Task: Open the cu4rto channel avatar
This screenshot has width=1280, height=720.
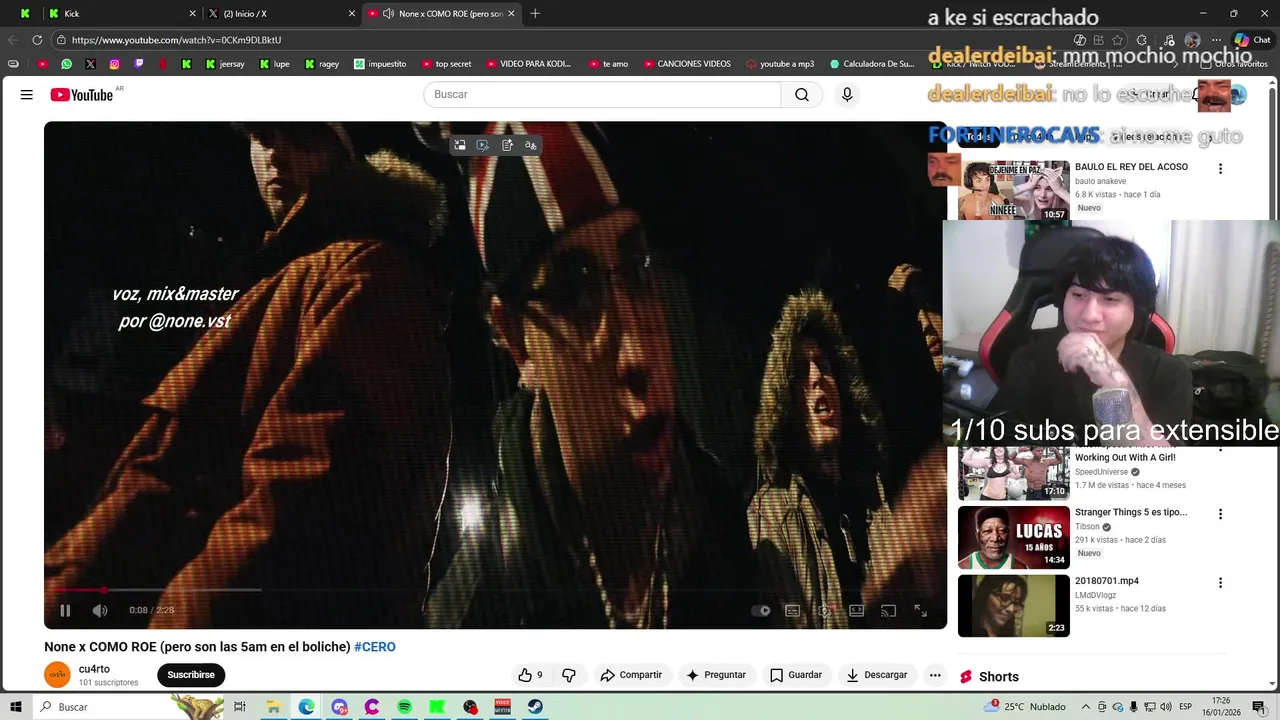Action: point(58,675)
